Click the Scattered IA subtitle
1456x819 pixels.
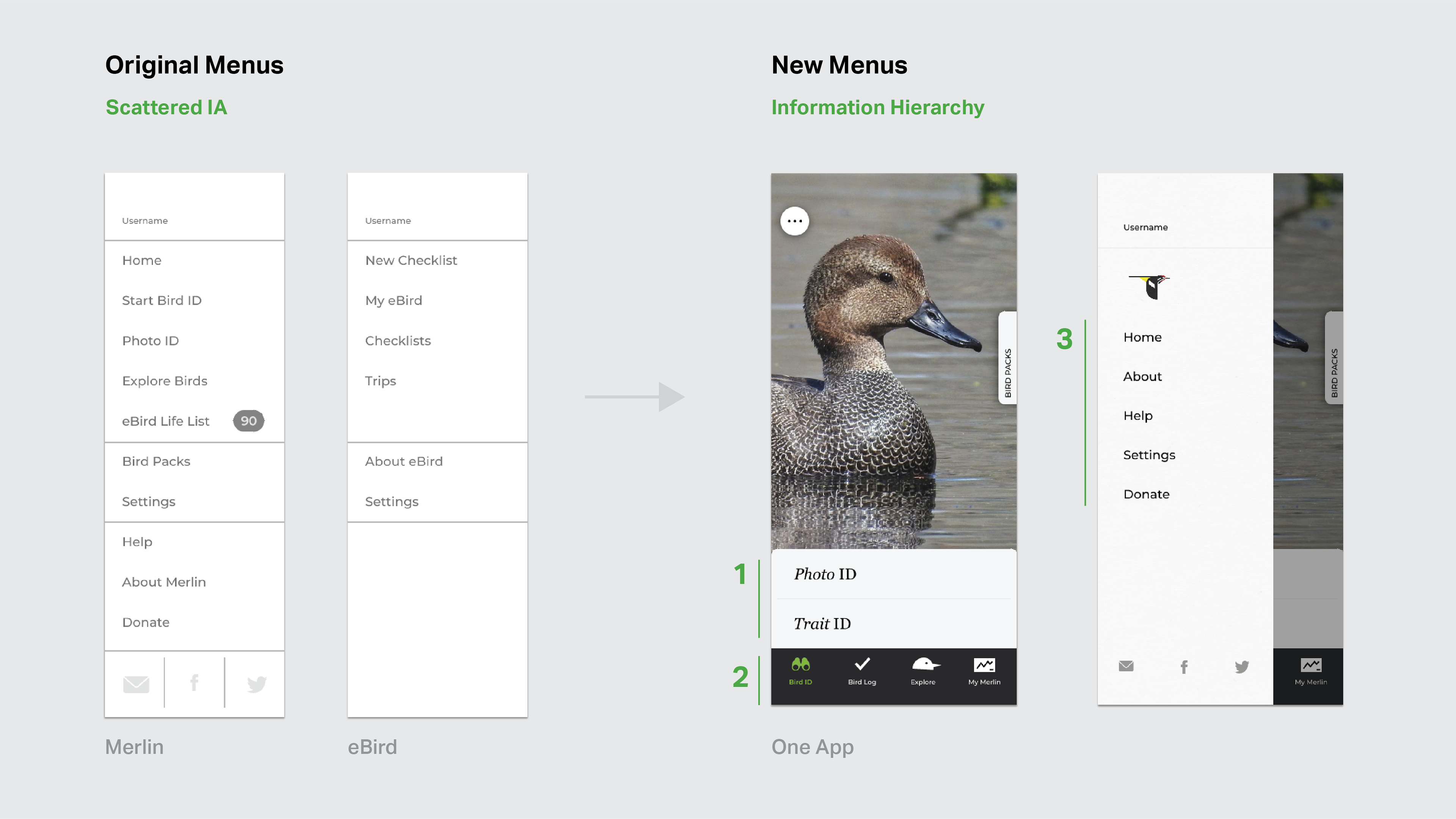click(166, 107)
